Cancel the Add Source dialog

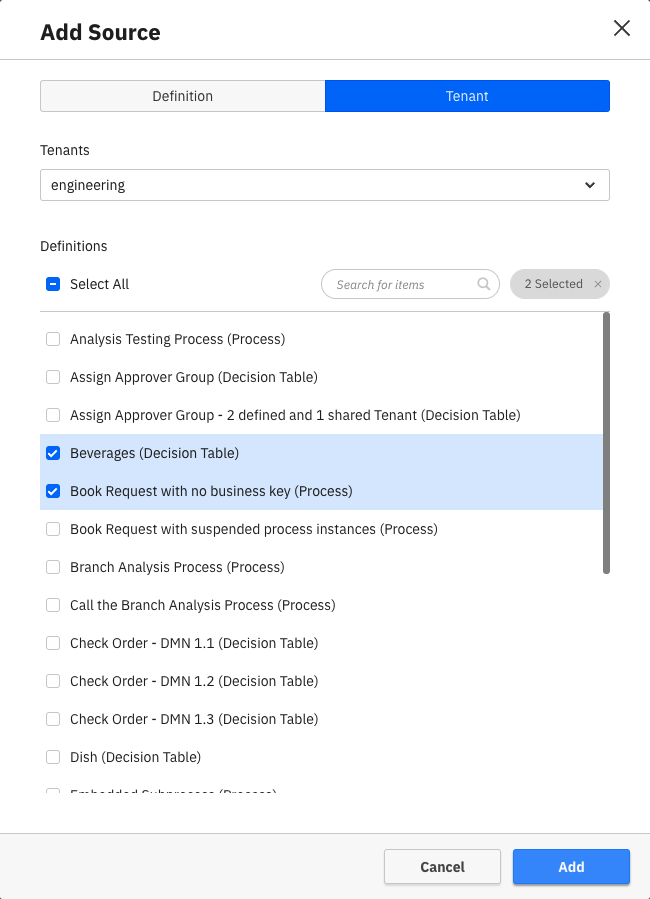(442, 866)
